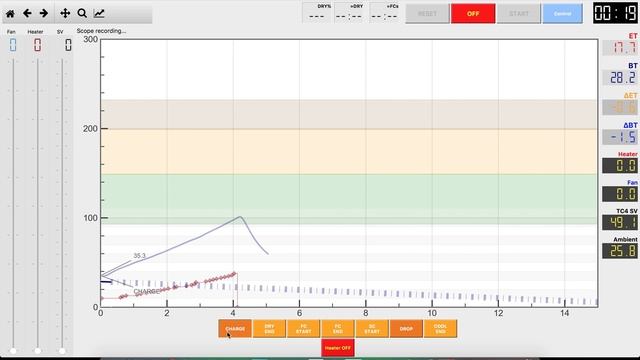Click the RESET button
The image size is (640, 360).
click(x=427, y=13)
